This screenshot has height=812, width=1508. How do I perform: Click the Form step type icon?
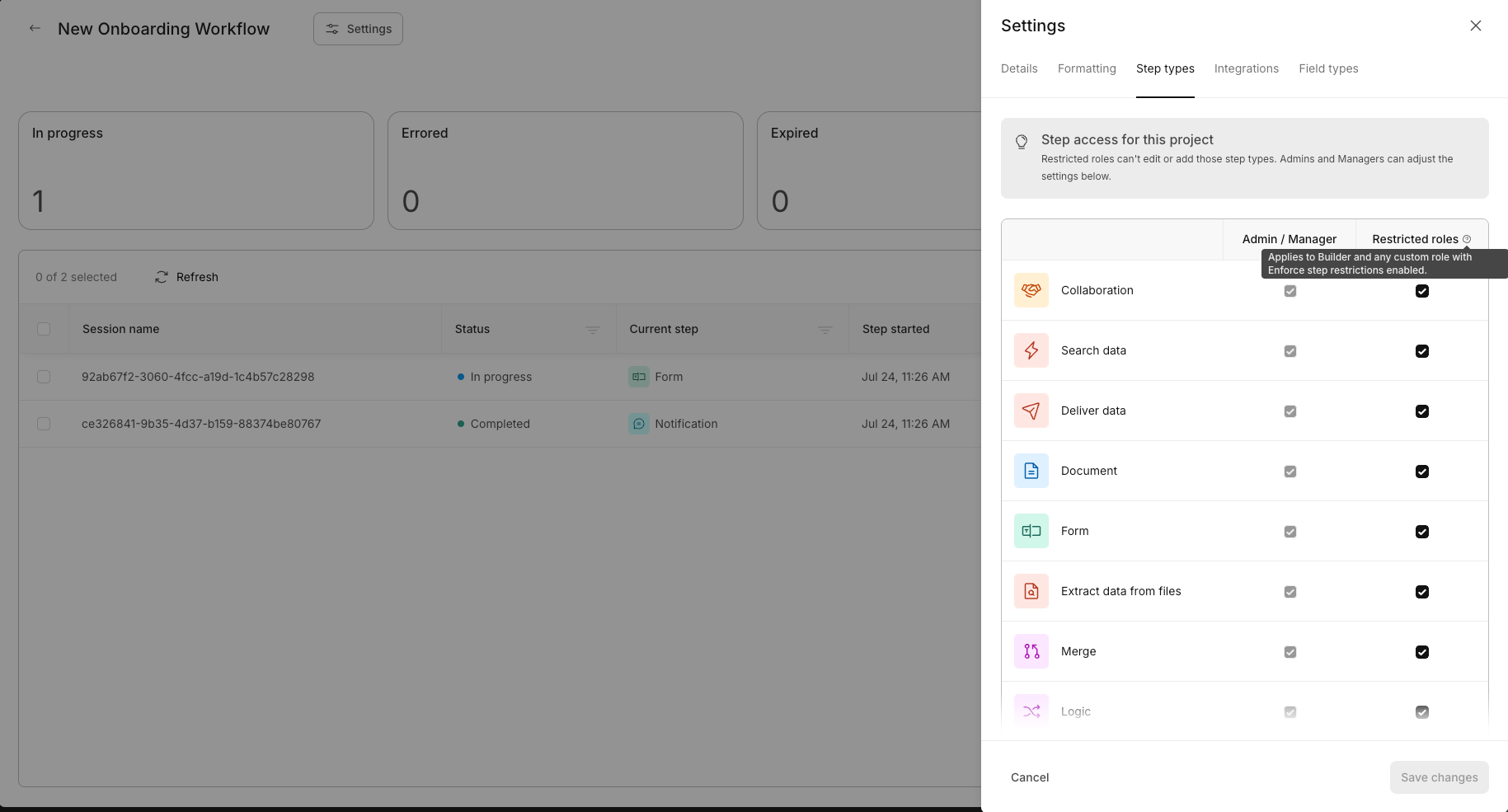[1031, 531]
